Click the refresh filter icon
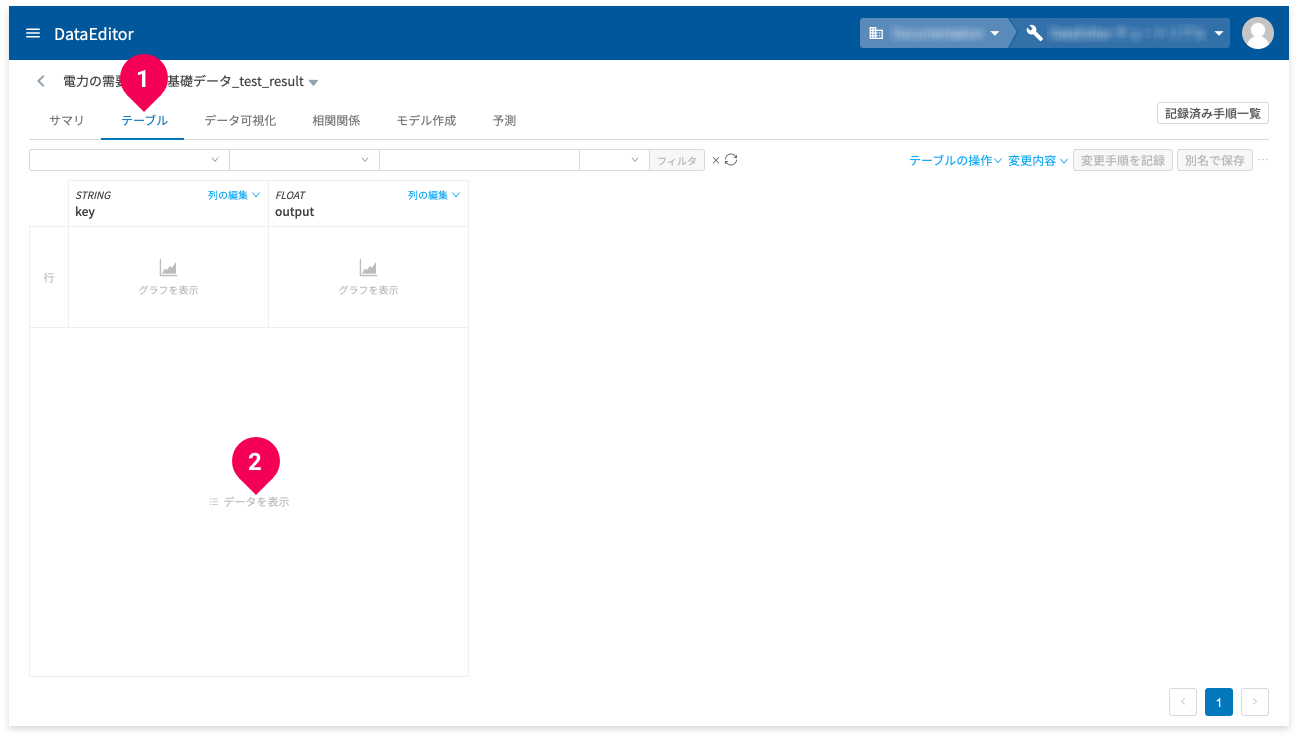 (x=731, y=160)
